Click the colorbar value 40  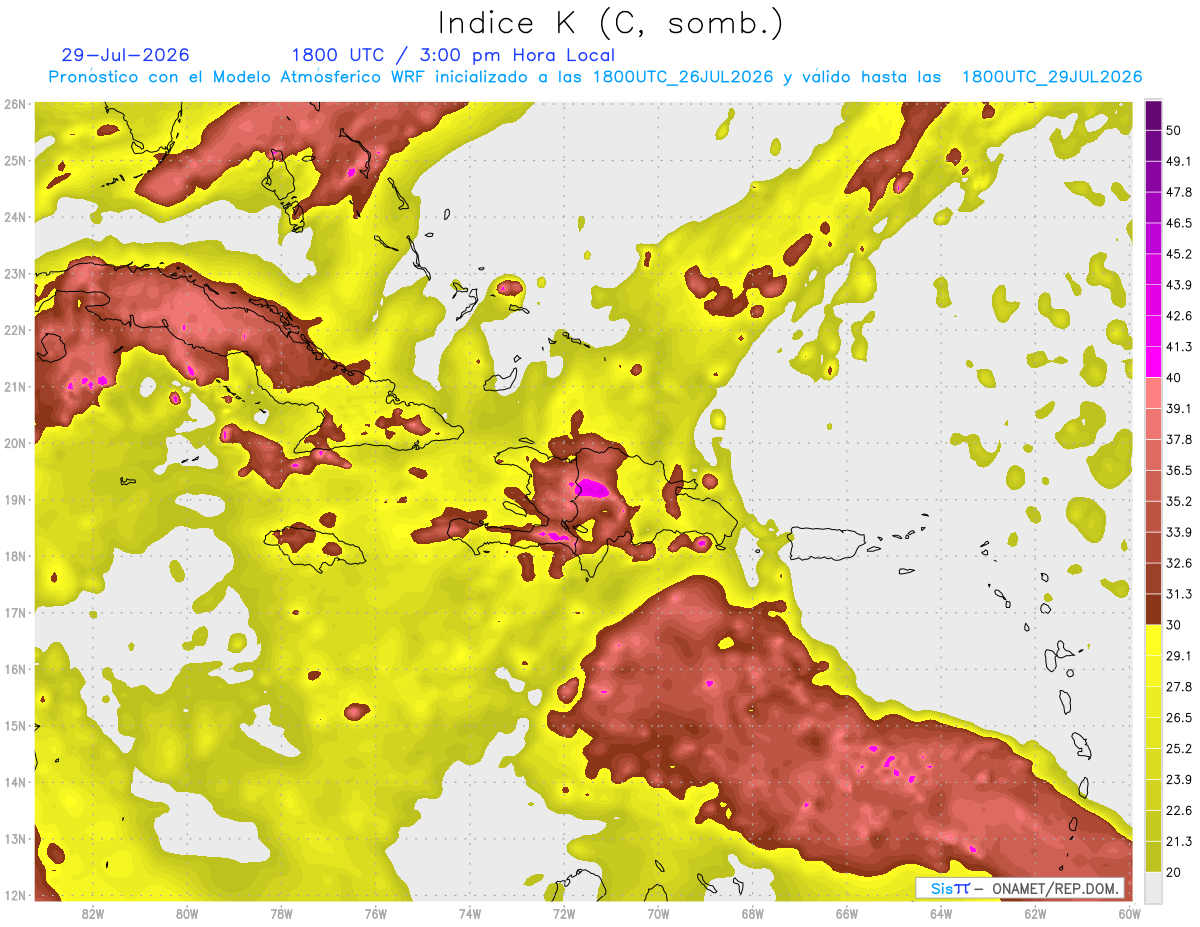coord(1175,378)
